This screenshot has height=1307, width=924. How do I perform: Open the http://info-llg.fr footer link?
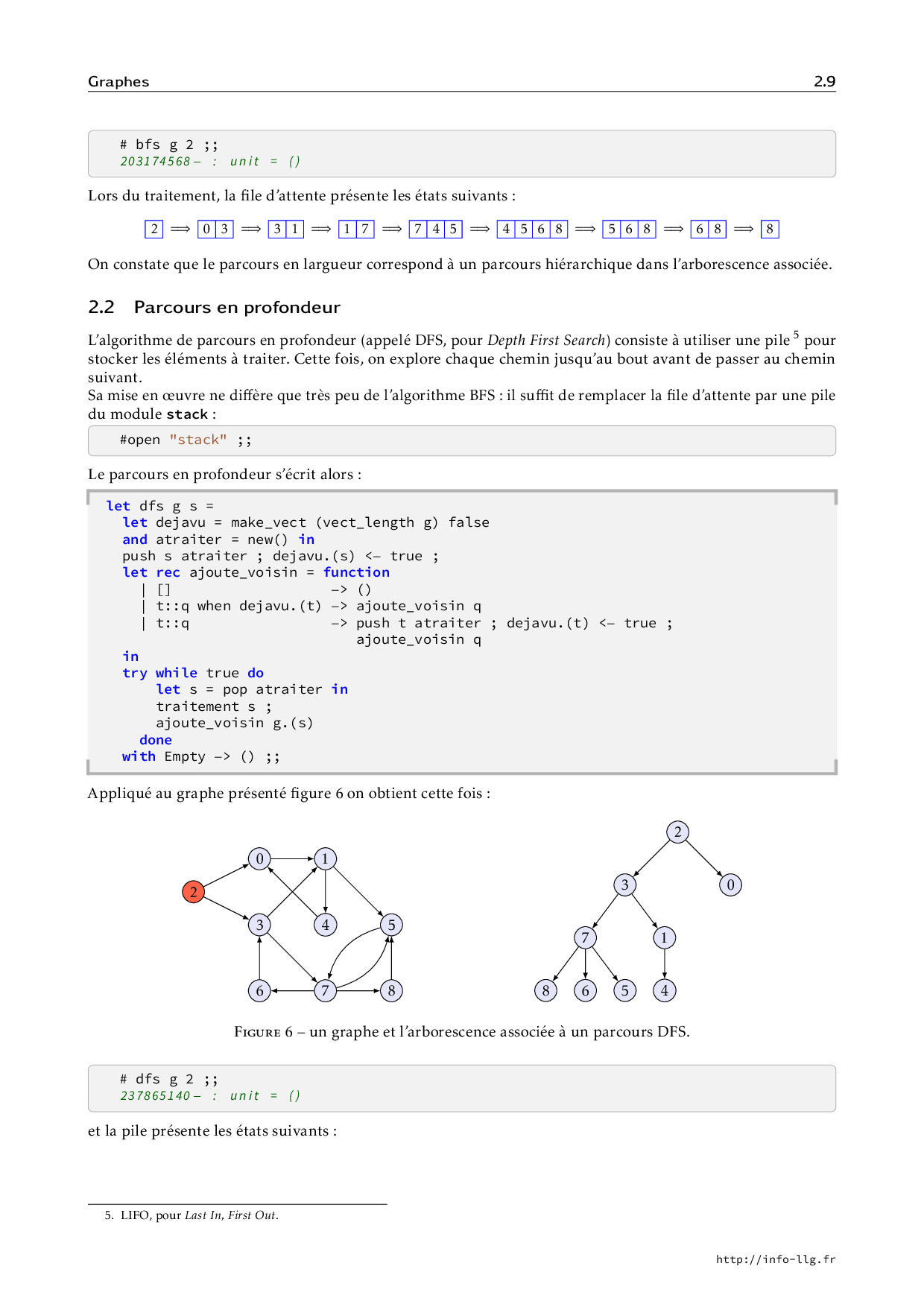pyautogui.click(x=775, y=1259)
